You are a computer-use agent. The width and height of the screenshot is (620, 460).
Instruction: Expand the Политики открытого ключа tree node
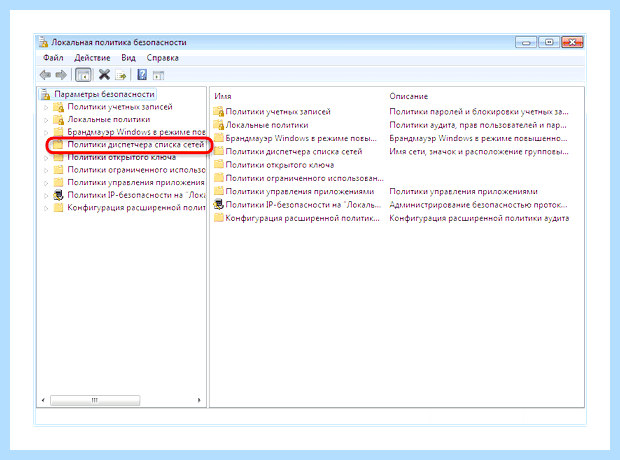46,158
